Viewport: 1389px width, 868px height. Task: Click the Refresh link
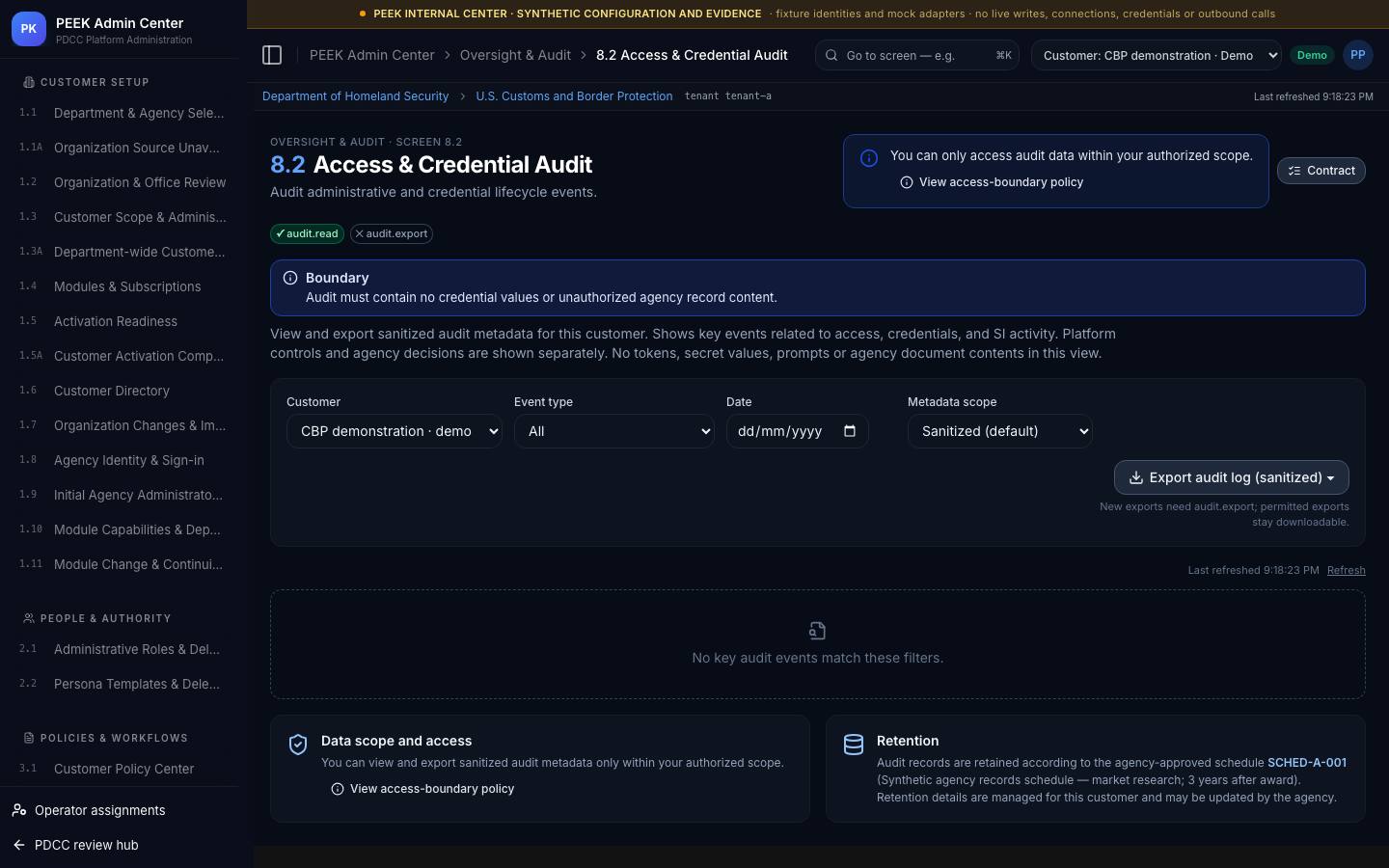1347,570
